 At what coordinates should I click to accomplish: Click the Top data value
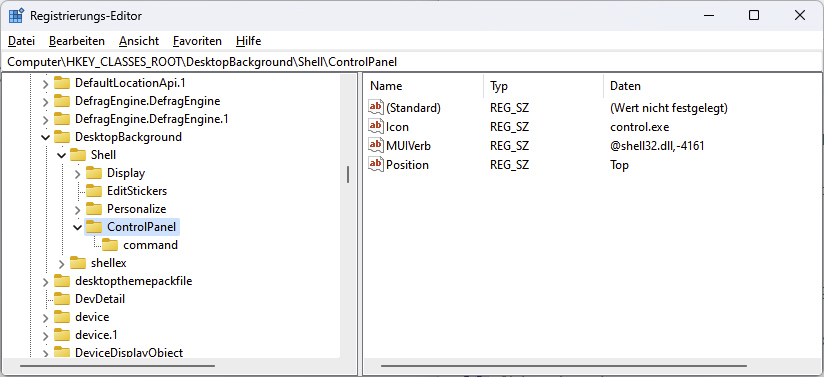619,165
